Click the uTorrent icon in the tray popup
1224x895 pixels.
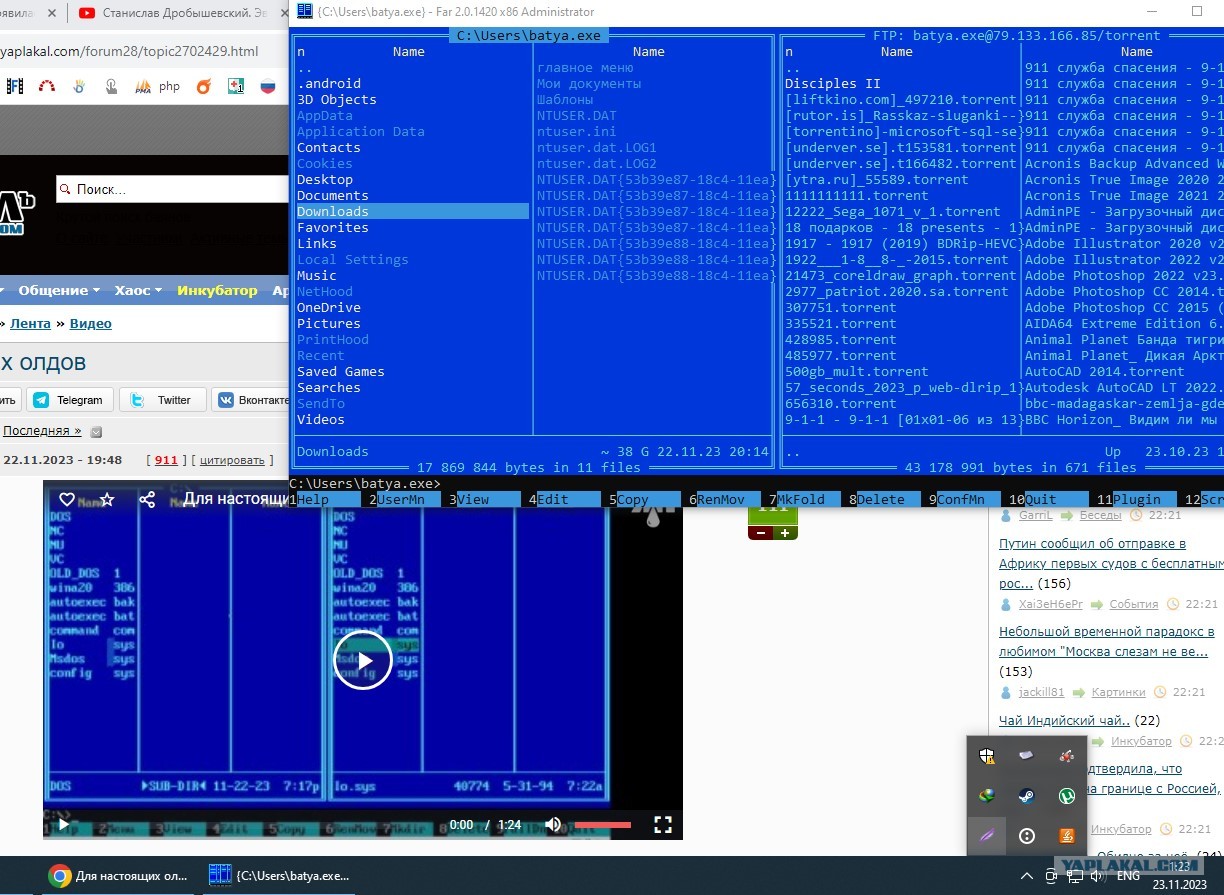coord(1067,796)
